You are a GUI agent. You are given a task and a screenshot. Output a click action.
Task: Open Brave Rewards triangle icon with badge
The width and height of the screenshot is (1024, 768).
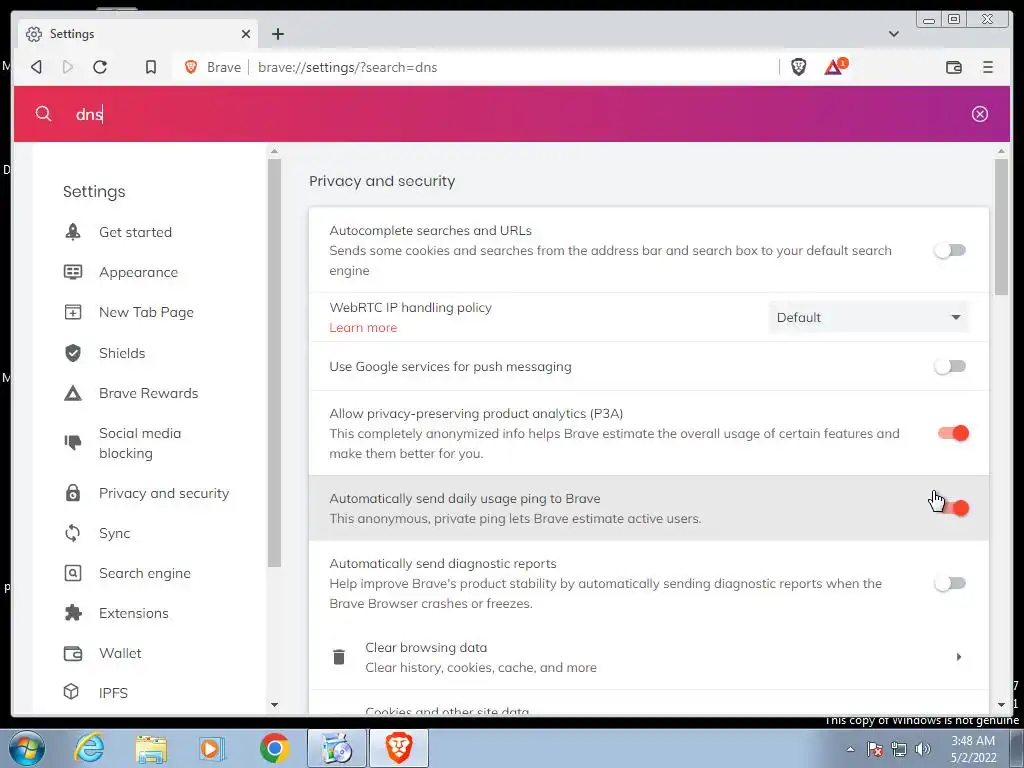tap(835, 66)
